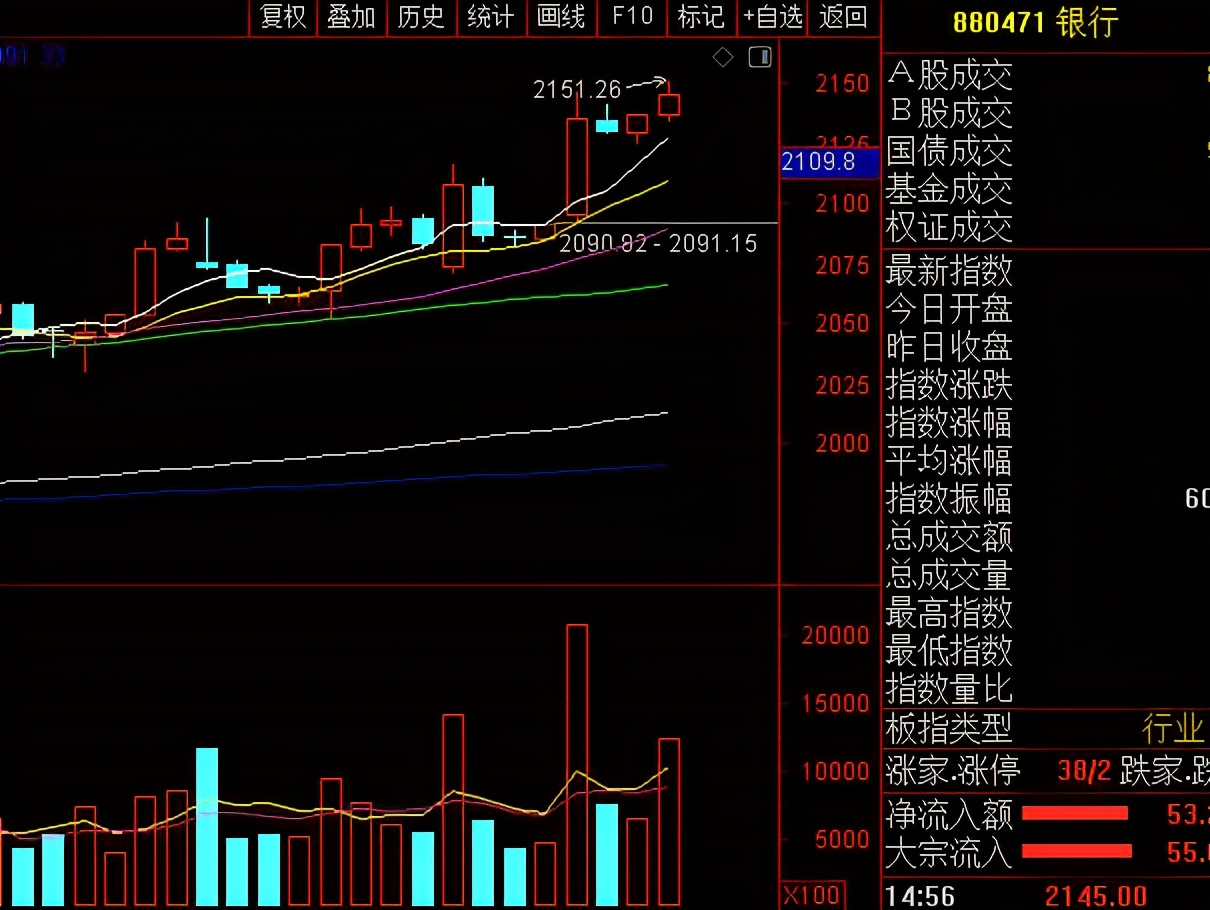The width and height of the screenshot is (1210, 910).
Task: Click the candlestick style icon near the chart top
Action: (x=759, y=57)
